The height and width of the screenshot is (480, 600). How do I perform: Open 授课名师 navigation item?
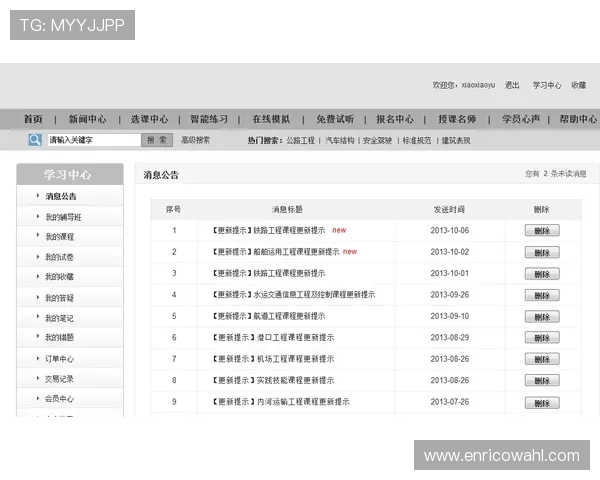click(x=457, y=119)
